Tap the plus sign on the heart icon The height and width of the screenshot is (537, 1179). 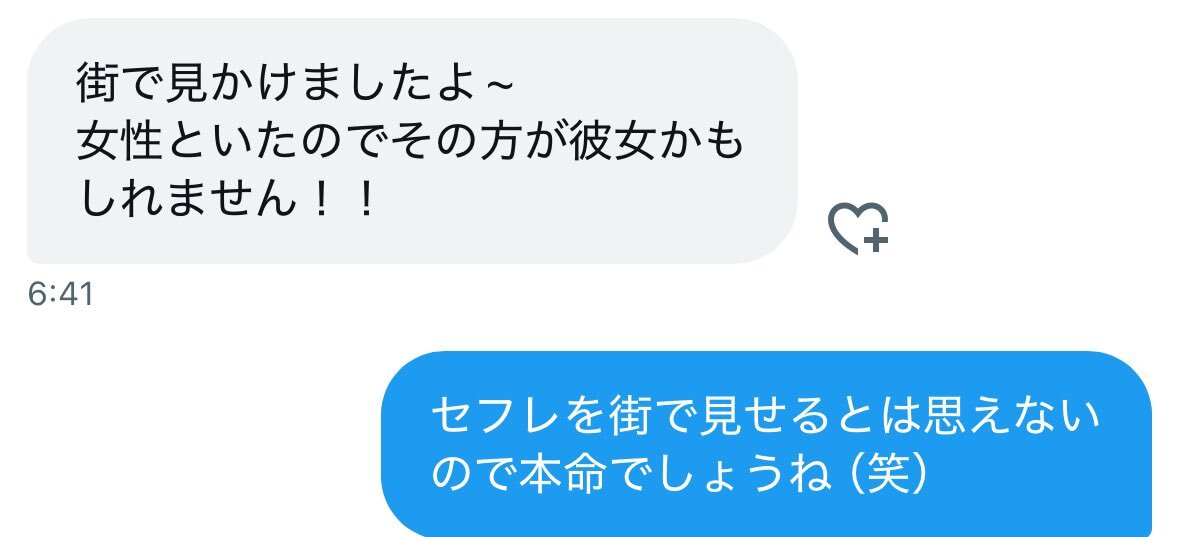click(875, 240)
